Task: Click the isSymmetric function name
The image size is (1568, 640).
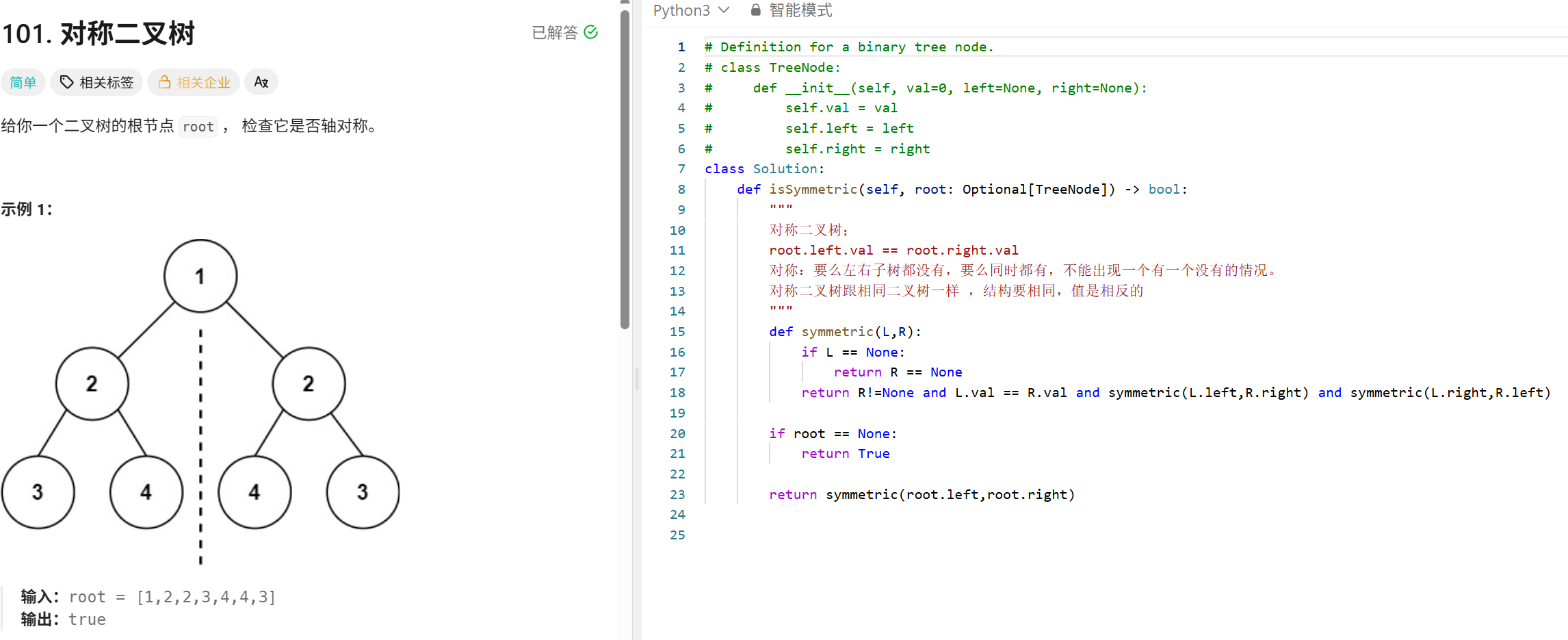Action: (x=813, y=190)
